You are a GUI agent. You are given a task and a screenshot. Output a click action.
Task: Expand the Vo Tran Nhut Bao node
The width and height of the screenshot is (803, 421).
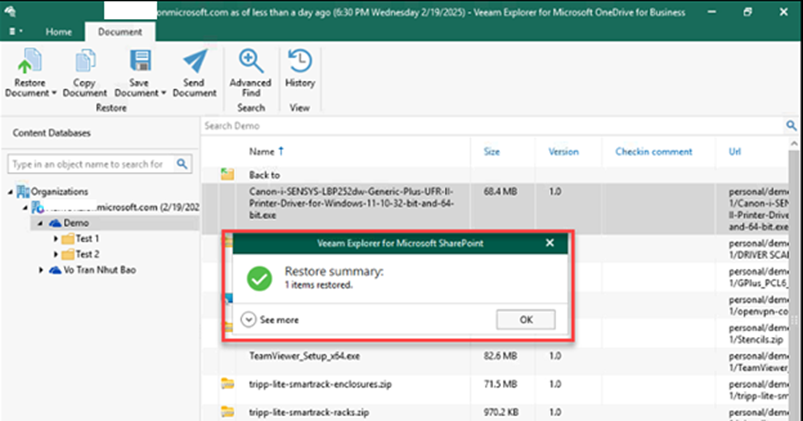point(40,269)
